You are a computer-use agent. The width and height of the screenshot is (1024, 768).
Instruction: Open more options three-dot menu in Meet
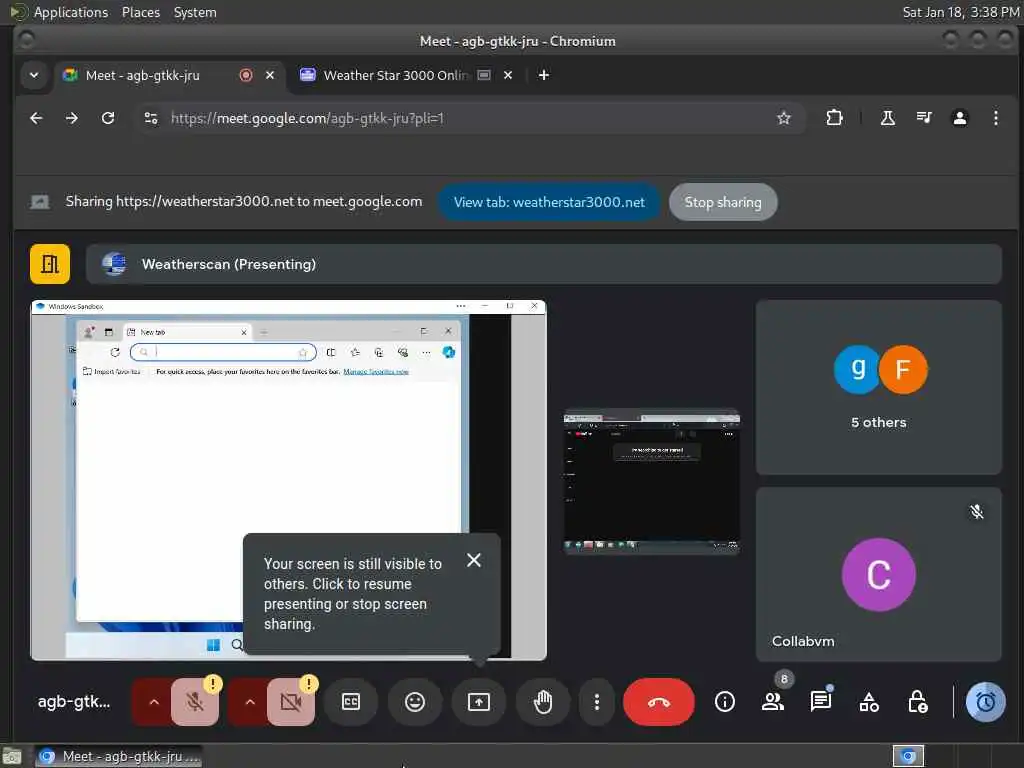click(596, 702)
